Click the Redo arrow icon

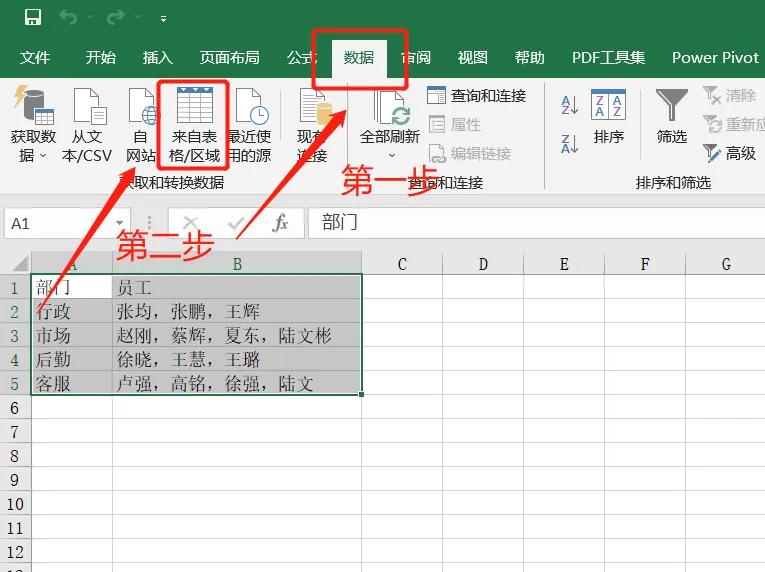click(116, 18)
